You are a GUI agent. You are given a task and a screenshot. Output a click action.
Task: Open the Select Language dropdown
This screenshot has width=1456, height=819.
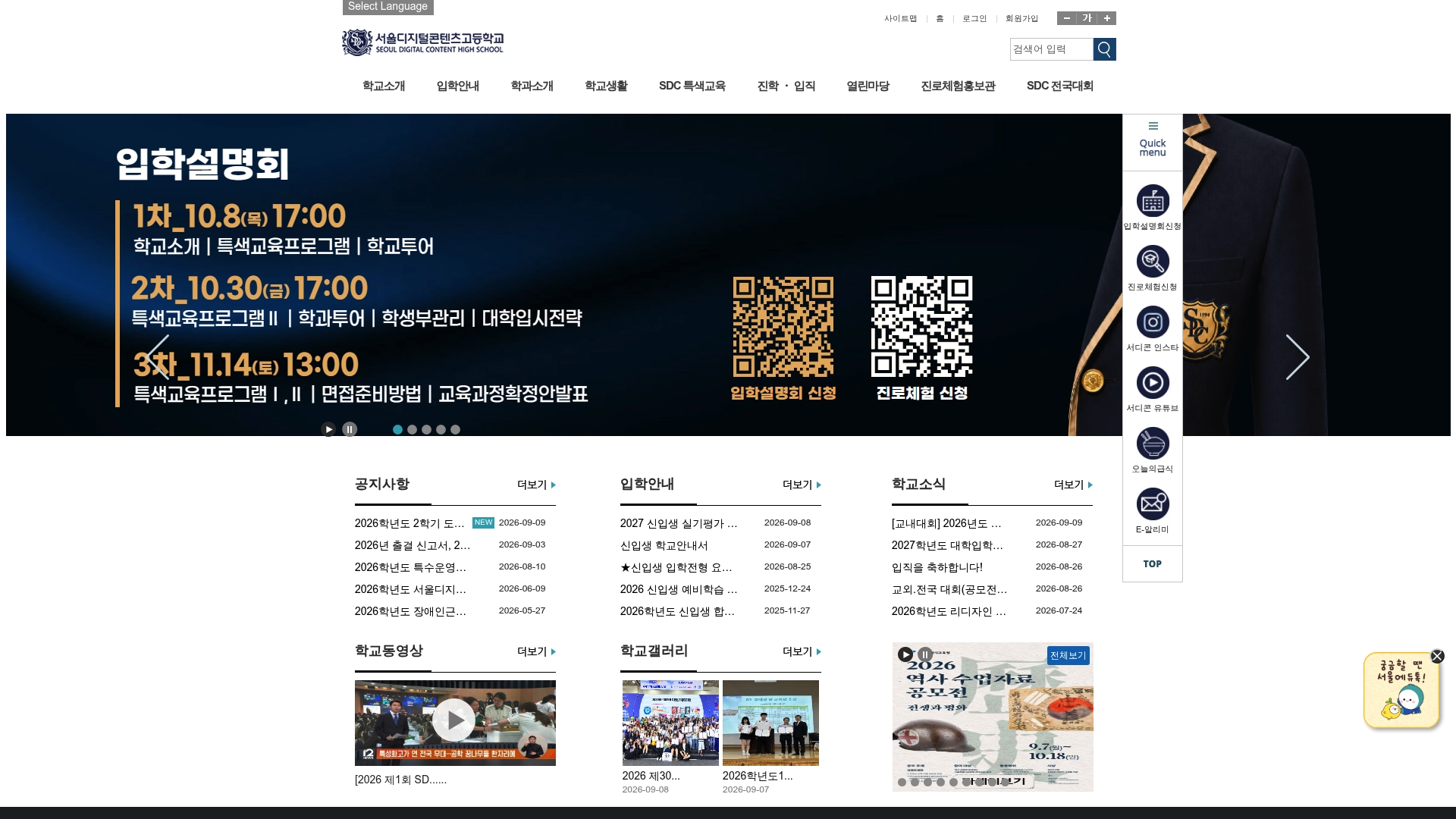(388, 7)
